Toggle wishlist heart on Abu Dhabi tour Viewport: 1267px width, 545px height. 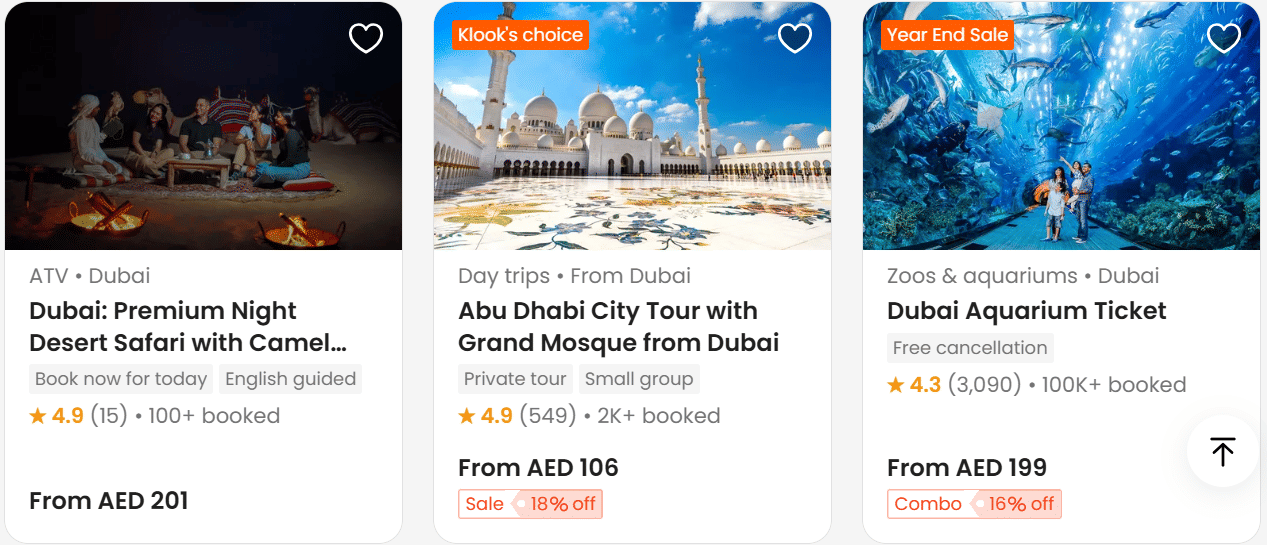pyautogui.click(x=795, y=38)
